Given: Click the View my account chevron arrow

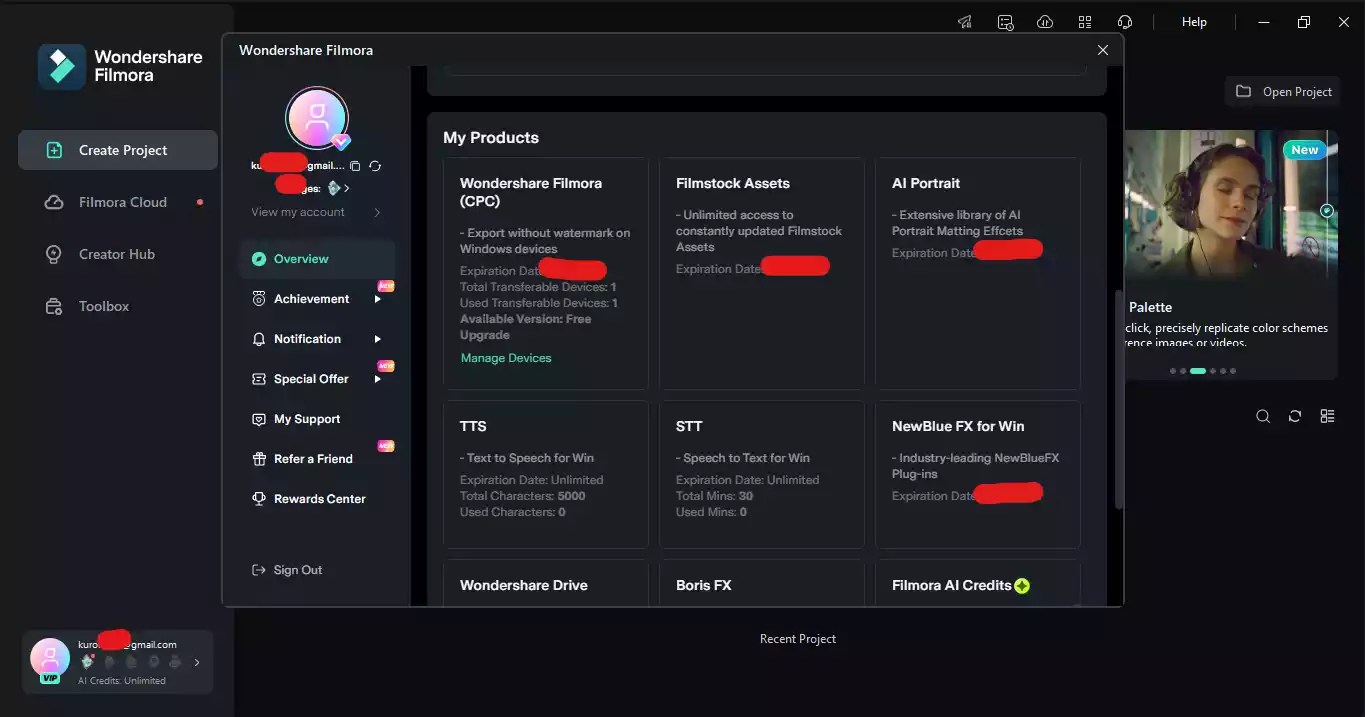Looking at the screenshot, I should [x=377, y=212].
